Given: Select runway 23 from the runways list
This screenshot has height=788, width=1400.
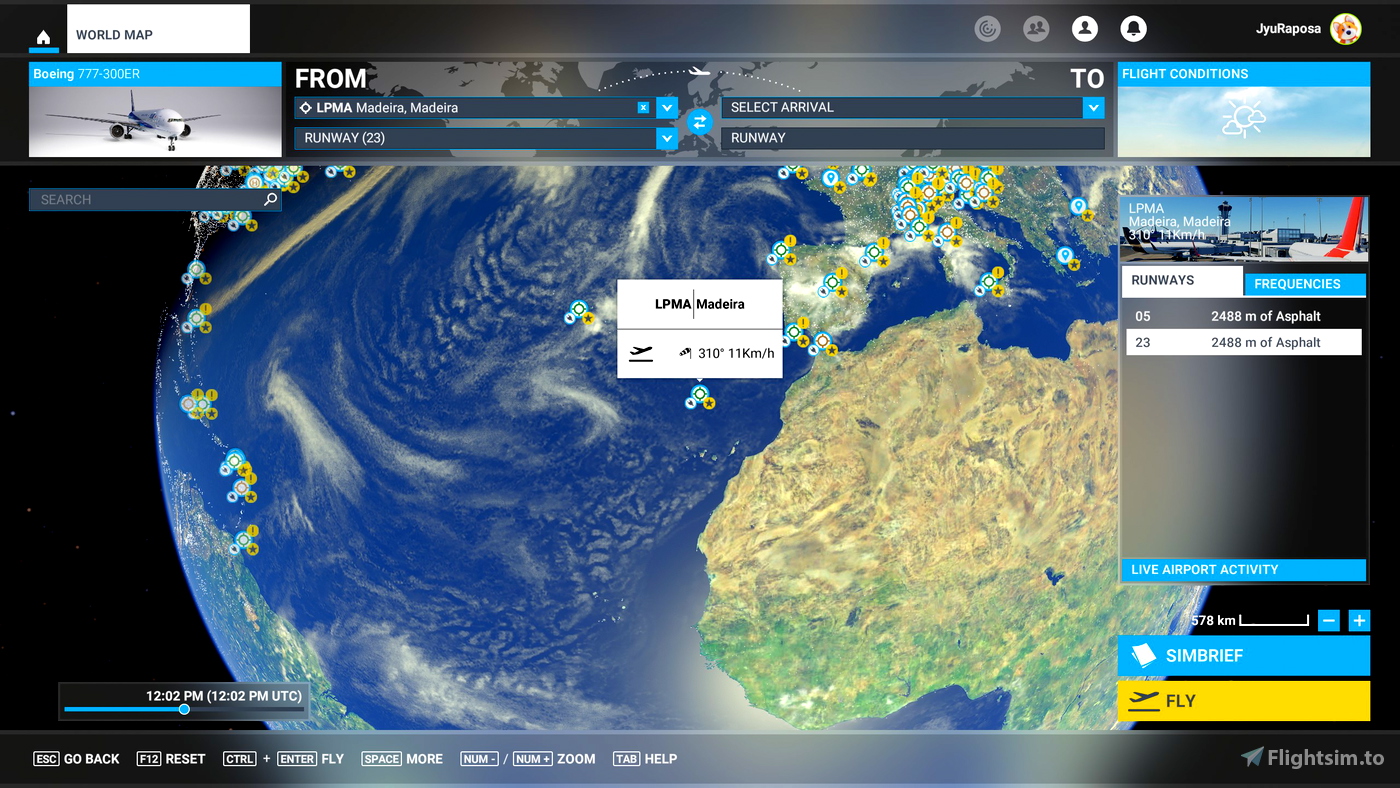Looking at the screenshot, I should (x=1243, y=341).
